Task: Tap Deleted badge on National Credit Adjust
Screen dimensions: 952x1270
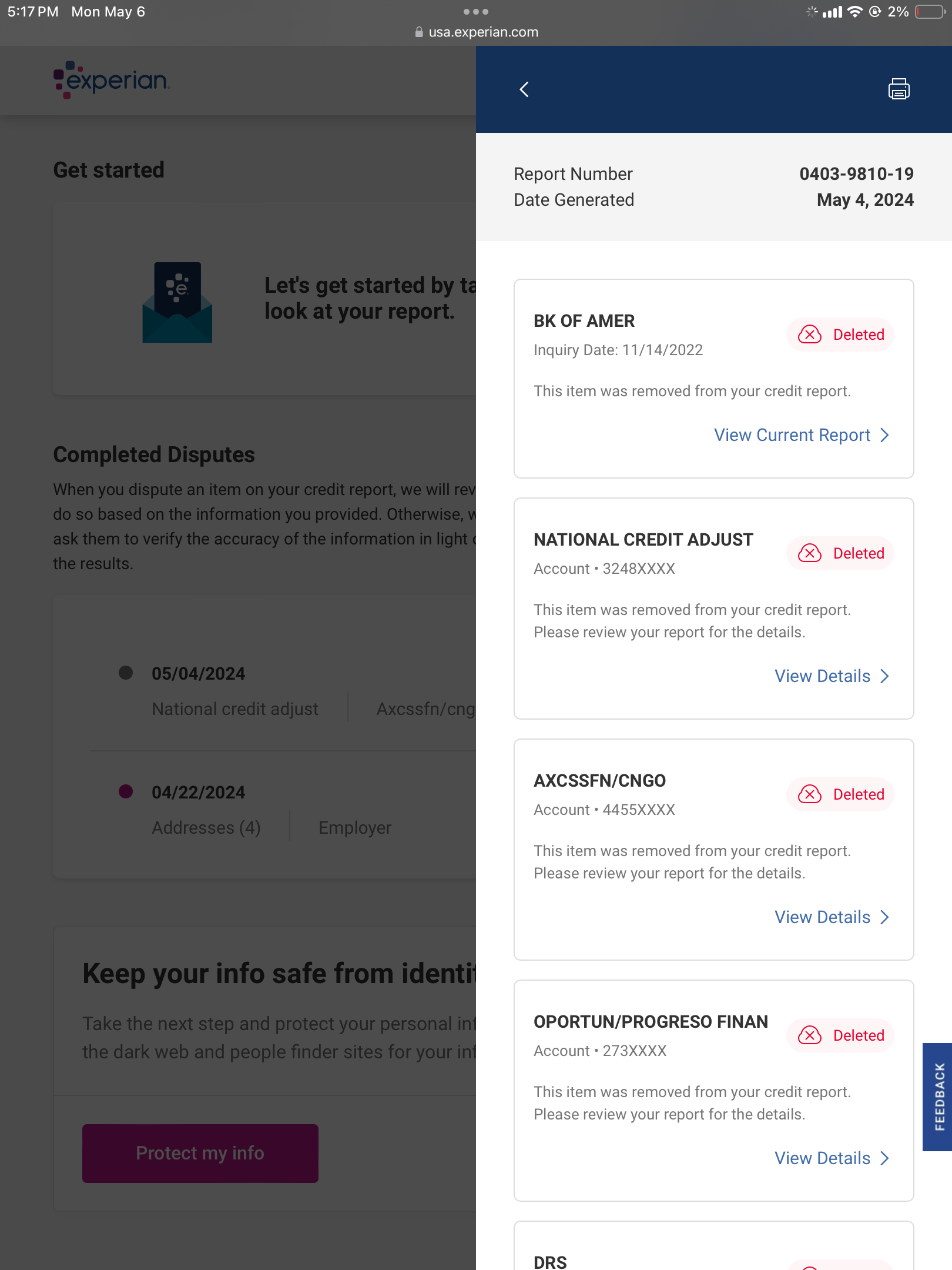Action: click(840, 553)
